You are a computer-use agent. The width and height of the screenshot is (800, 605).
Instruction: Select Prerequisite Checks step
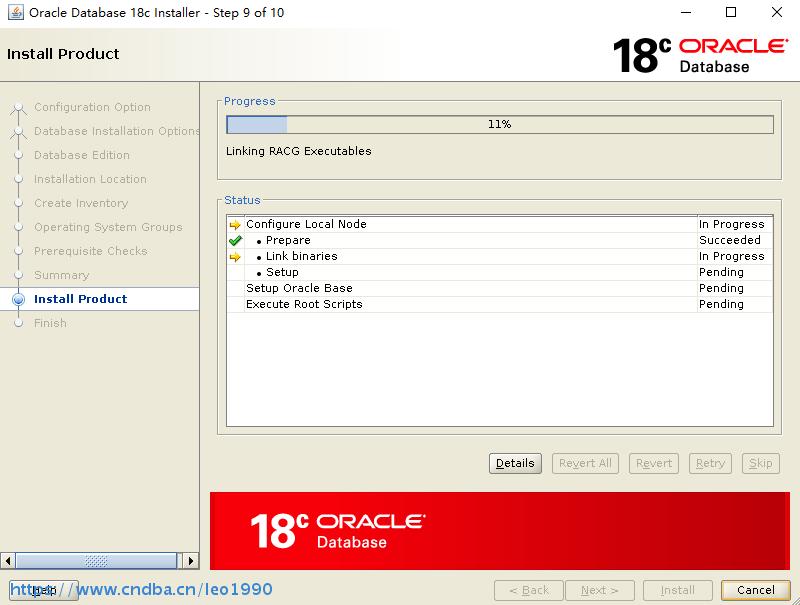point(91,251)
